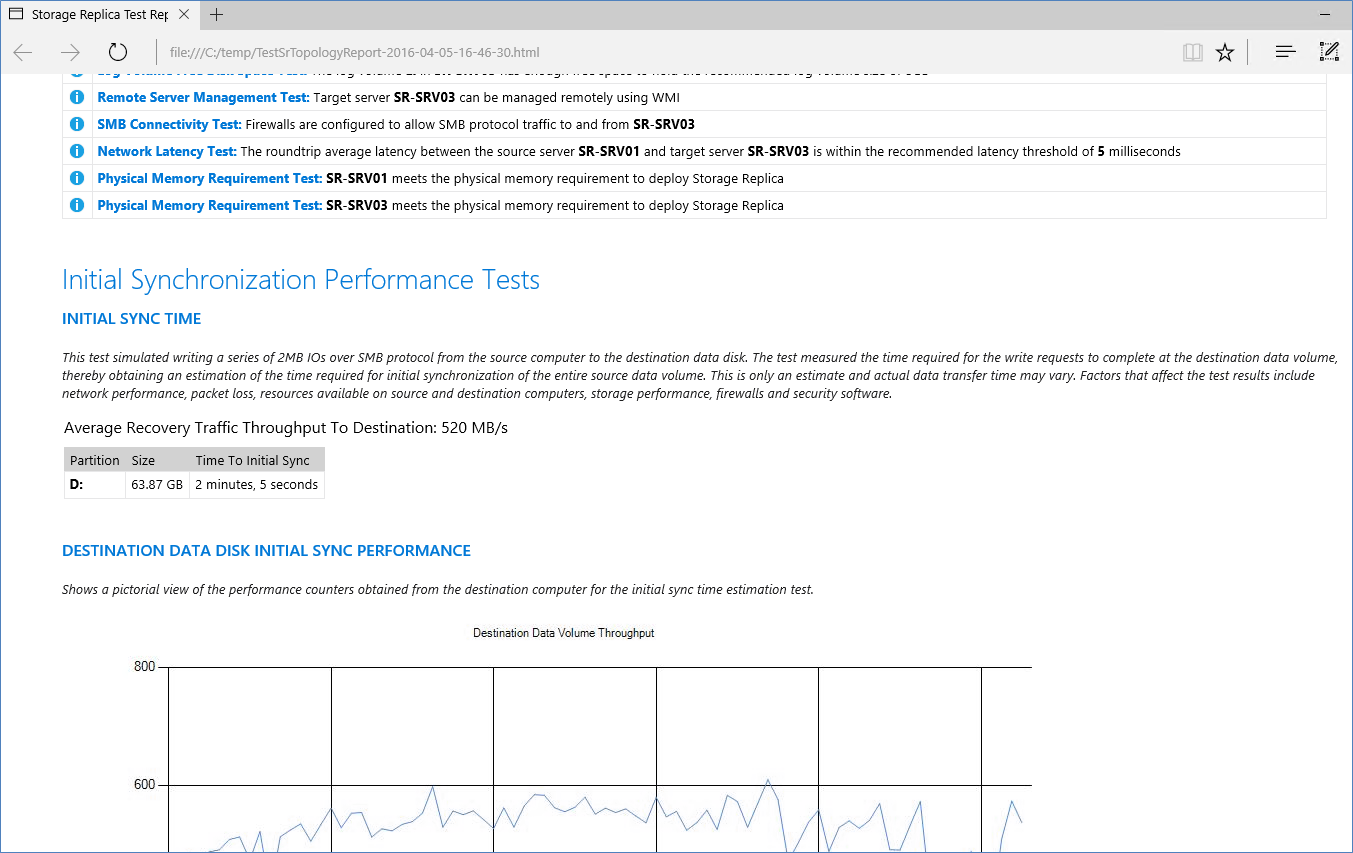This screenshot has width=1353, height=853.
Task: Refresh the report page
Action: pos(117,51)
